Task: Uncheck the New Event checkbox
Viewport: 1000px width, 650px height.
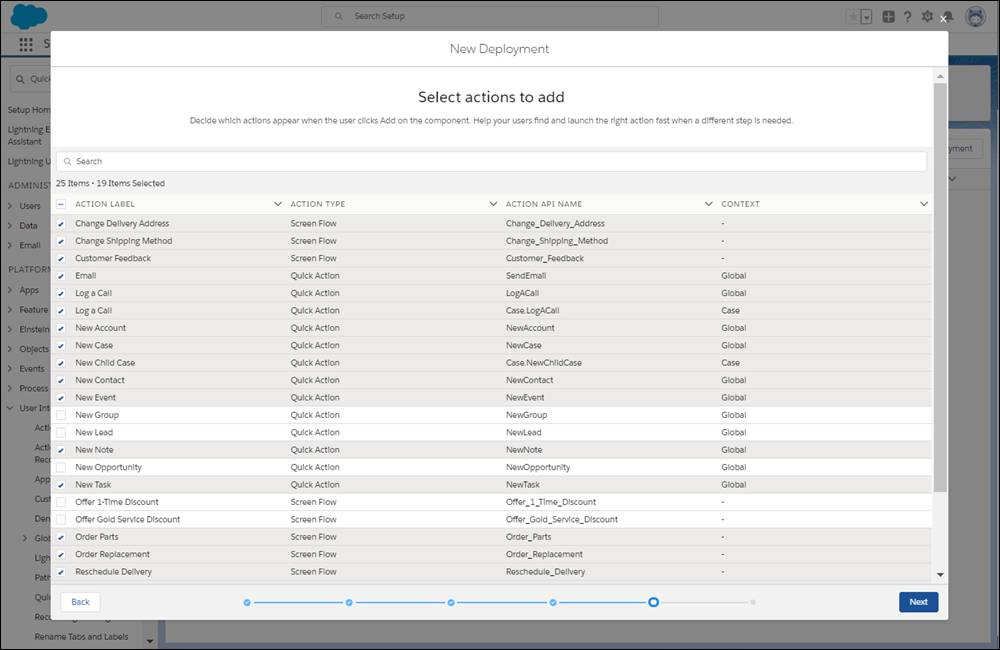Action: [x=61, y=398]
